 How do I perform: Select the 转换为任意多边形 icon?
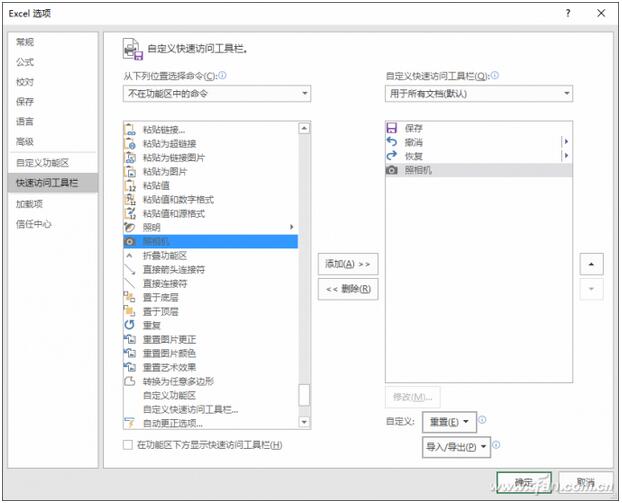(130, 381)
